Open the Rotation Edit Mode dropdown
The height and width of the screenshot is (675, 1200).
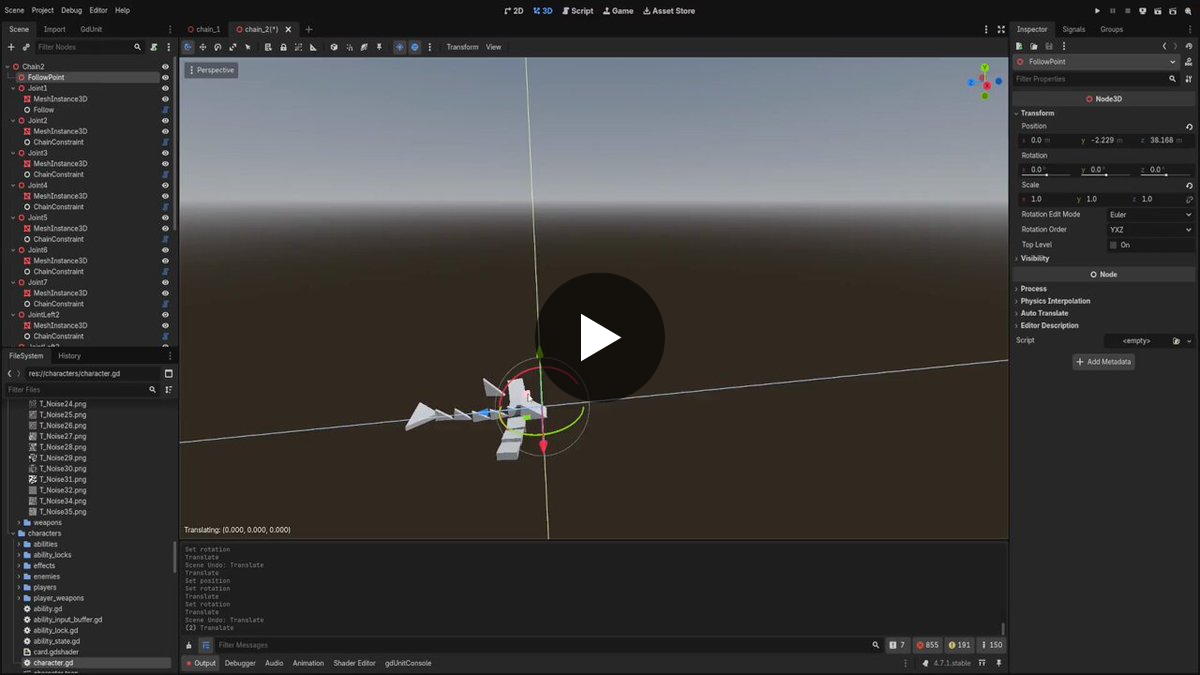[x=1150, y=215]
